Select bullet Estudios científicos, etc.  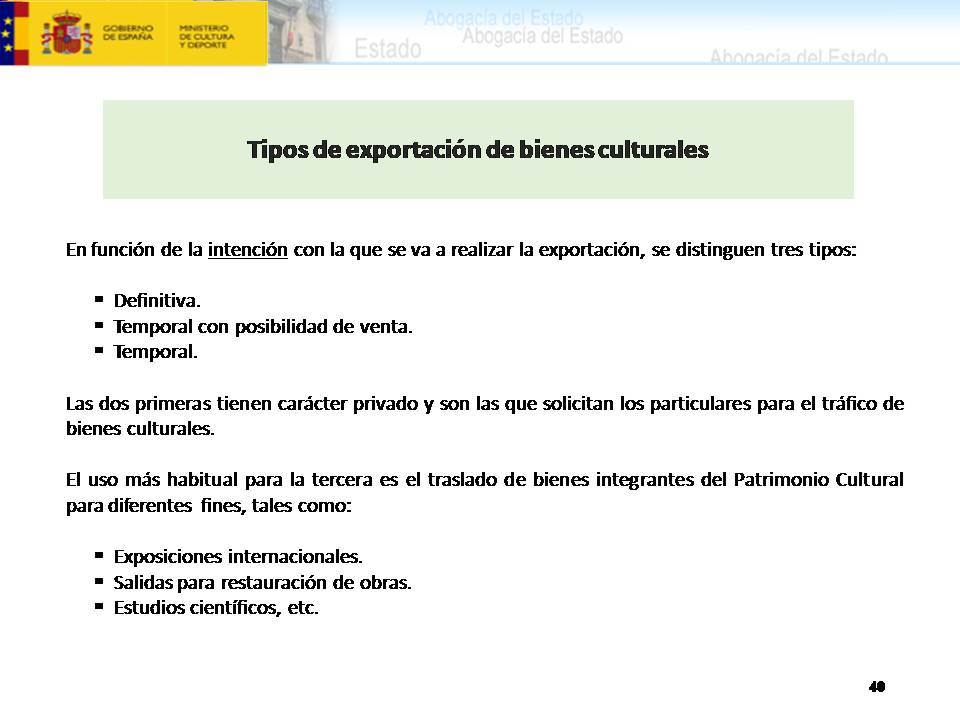[216, 608]
